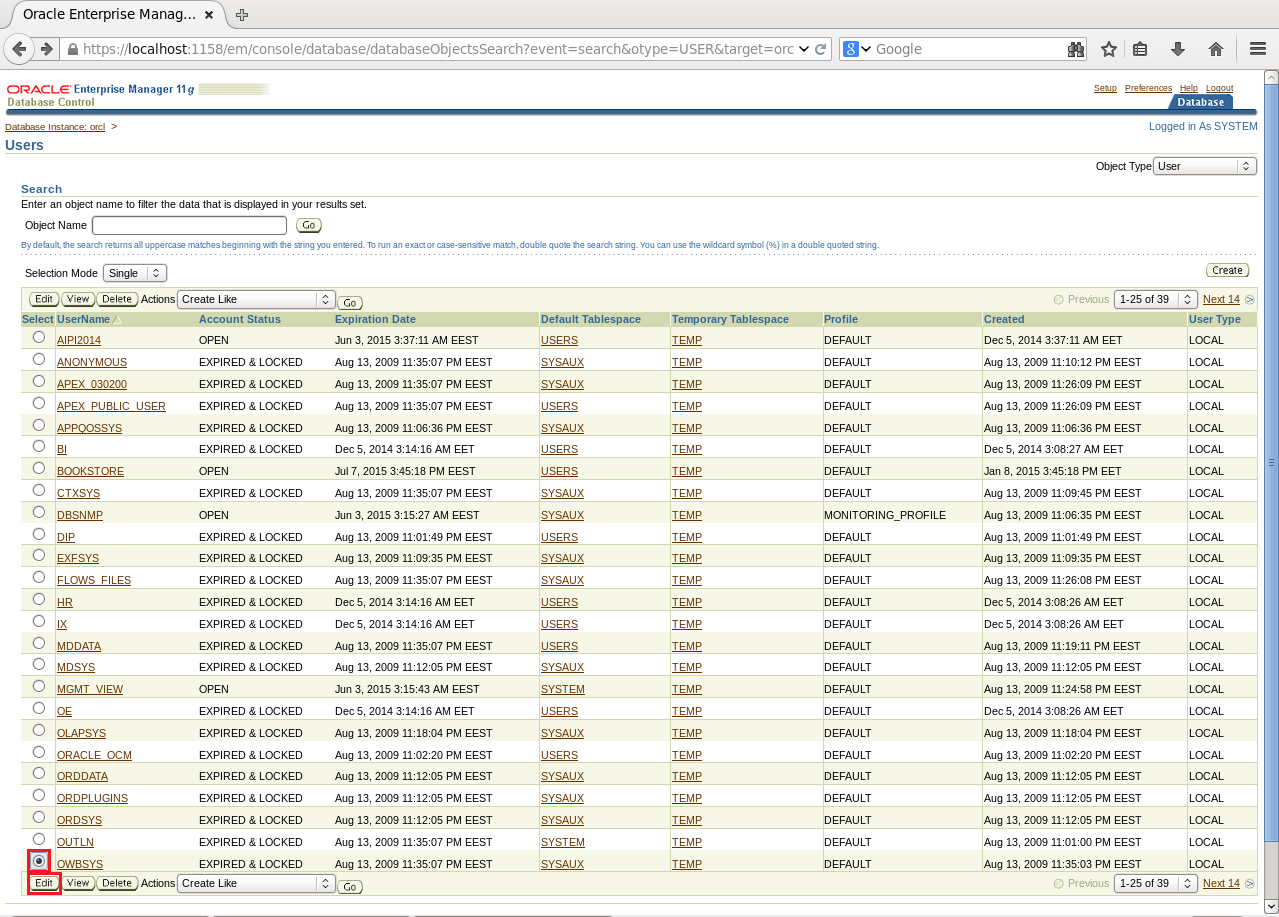This screenshot has height=917, width=1279.
Task: Click the padlock site identity icon
Action: [72, 49]
